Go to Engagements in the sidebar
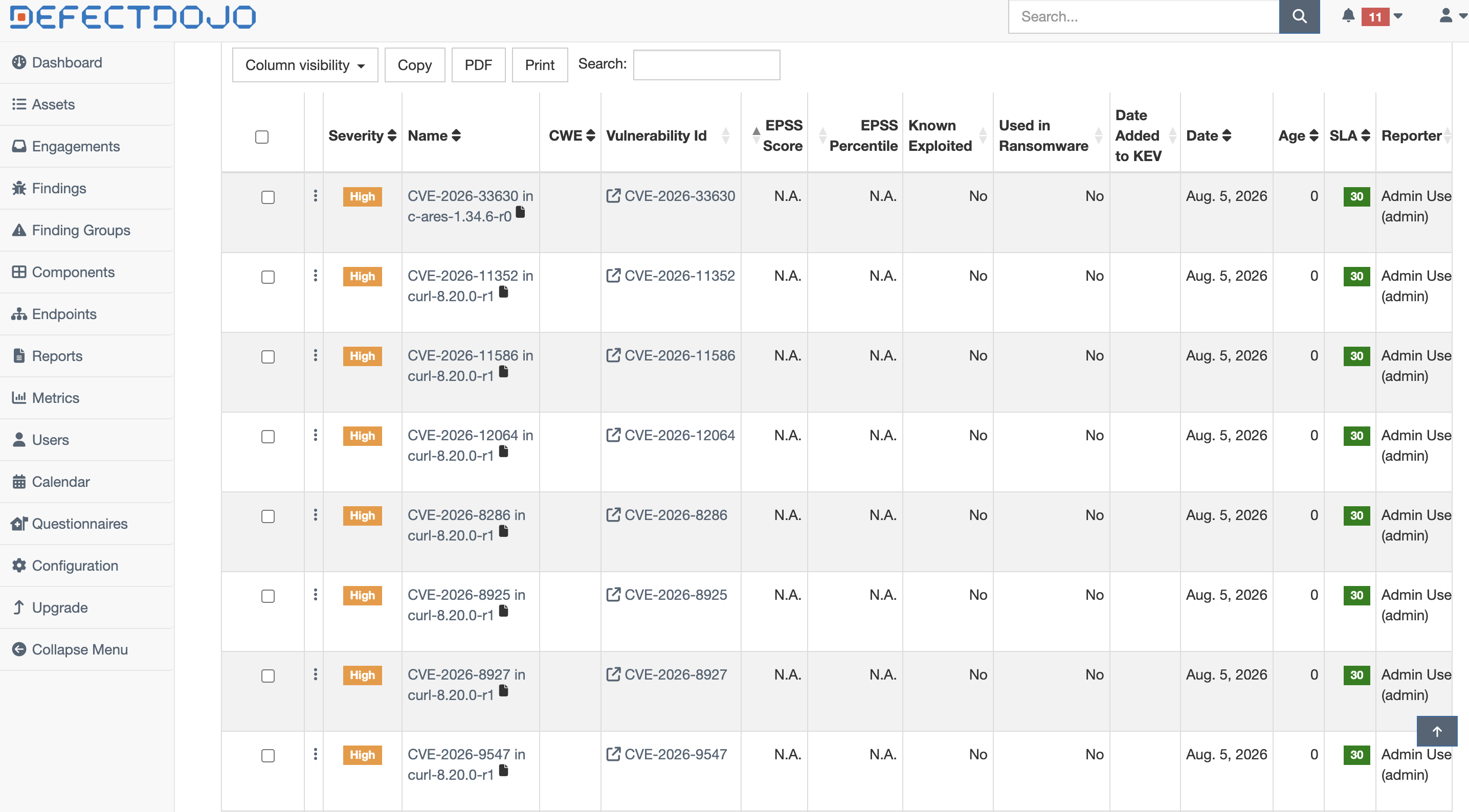 pyautogui.click(x=86, y=147)
